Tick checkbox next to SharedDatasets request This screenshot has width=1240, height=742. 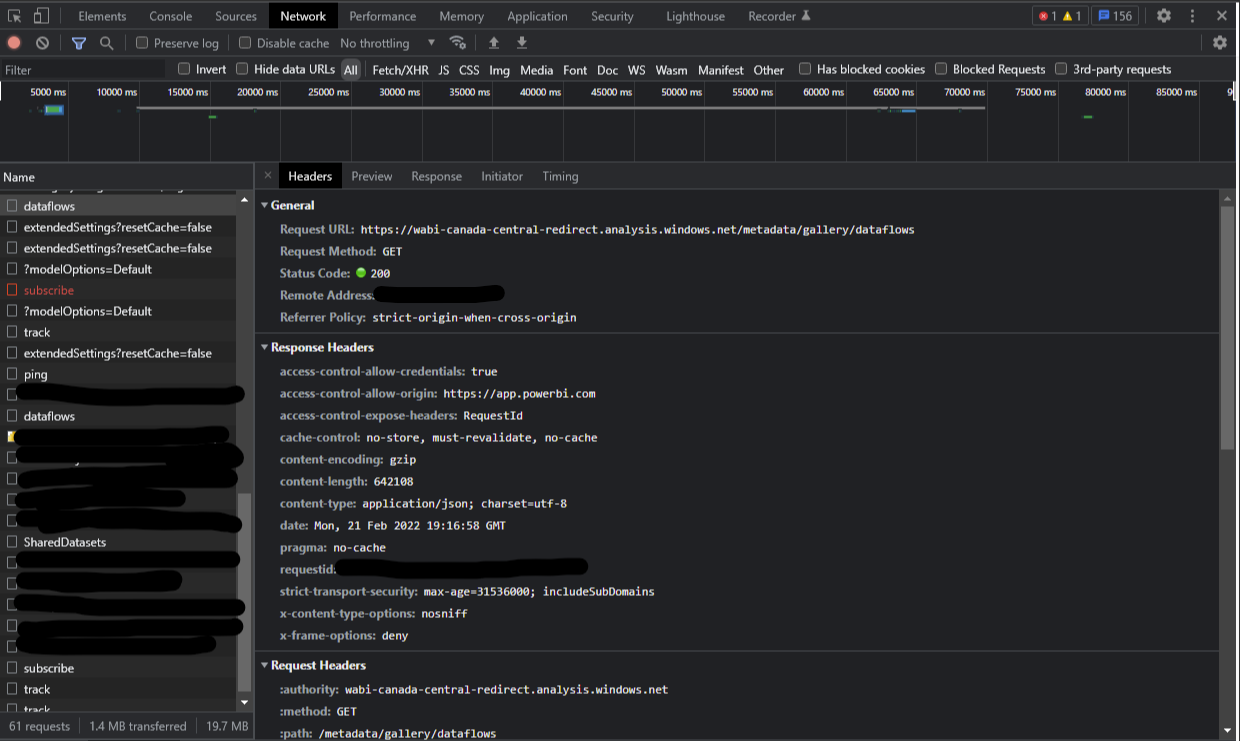pyautogui.click(x=12, y=542)
